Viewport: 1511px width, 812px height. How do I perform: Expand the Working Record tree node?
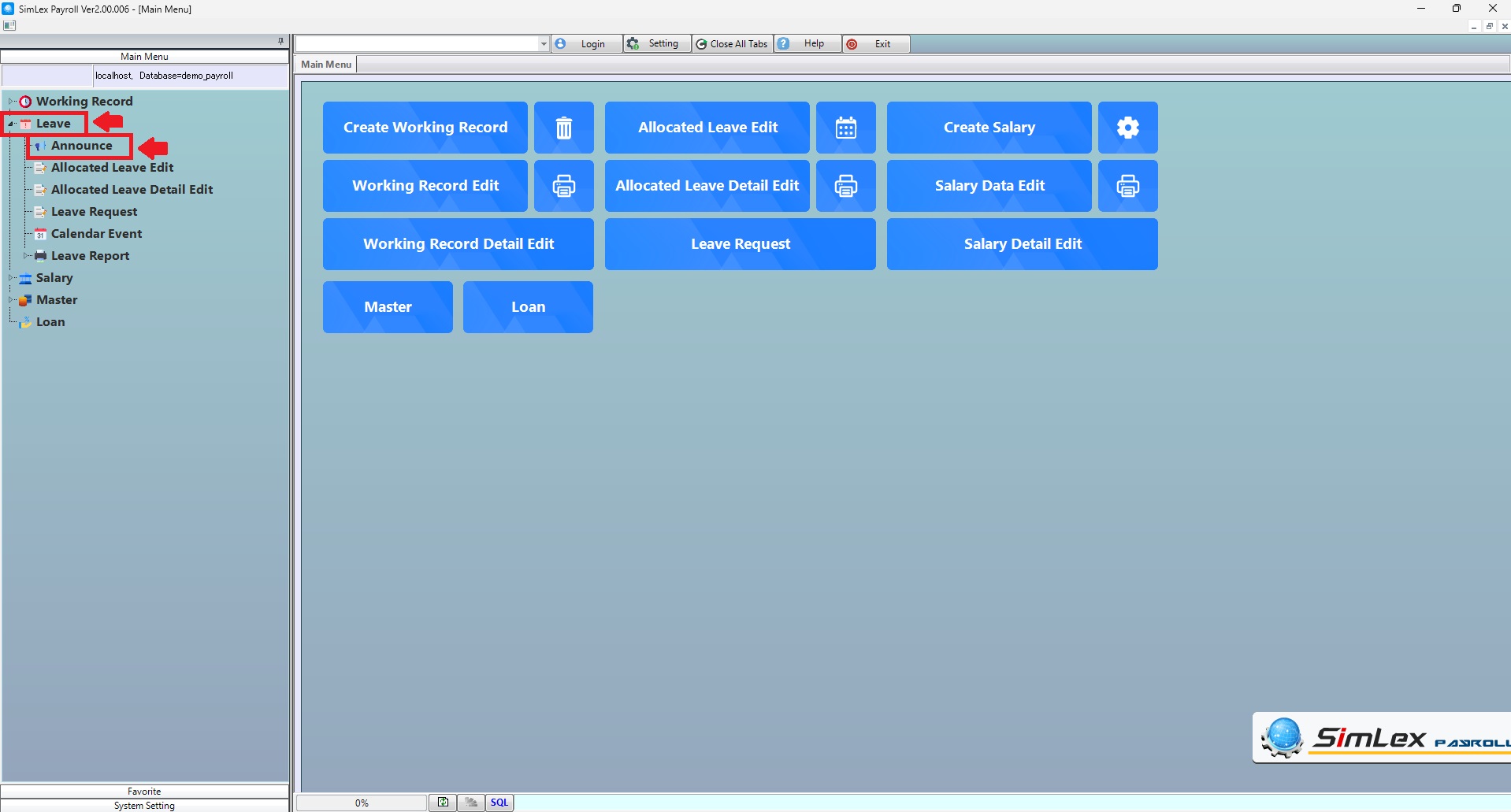tap(10, 102)
